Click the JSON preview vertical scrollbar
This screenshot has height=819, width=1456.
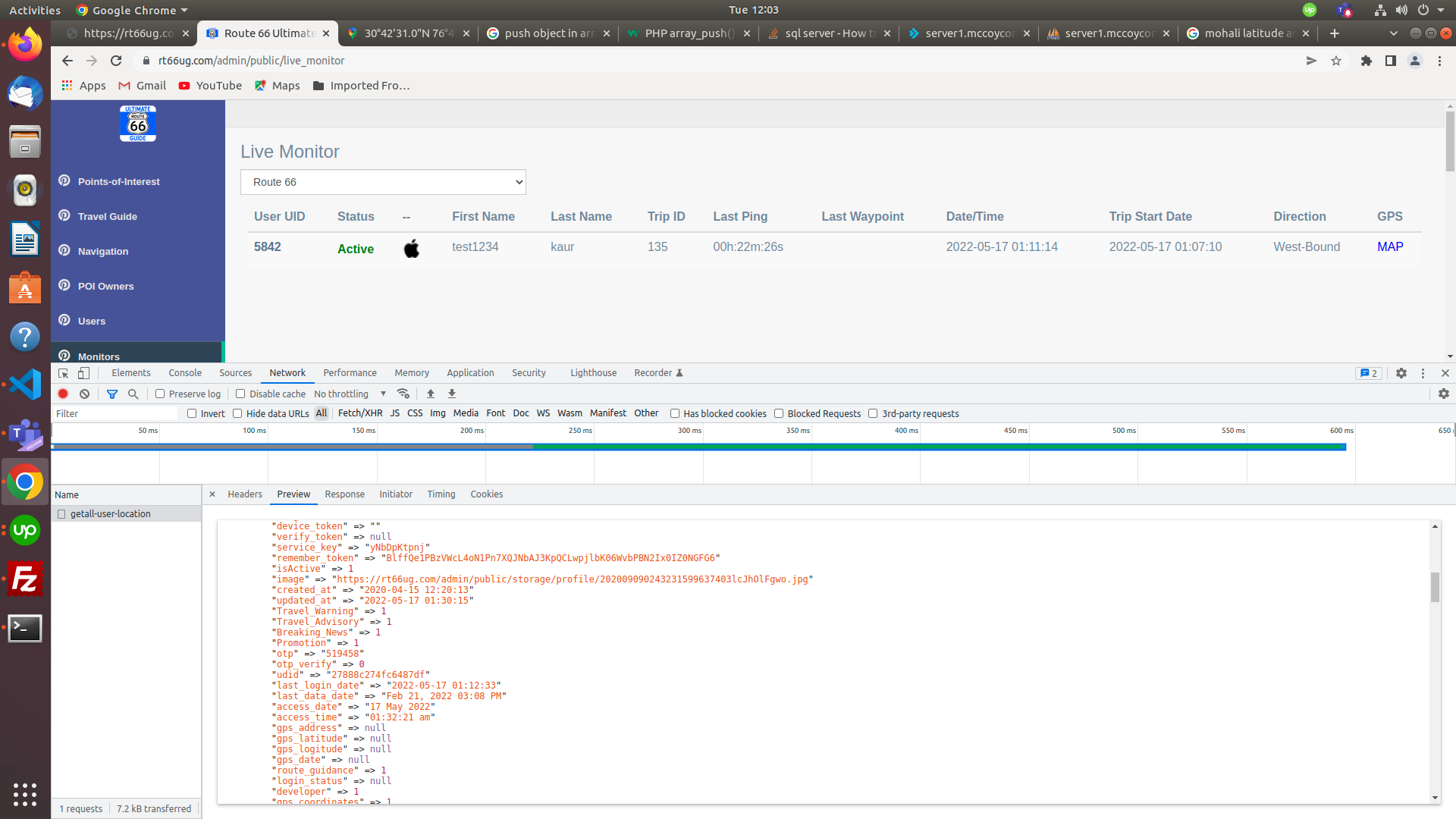(x=1435, y=588)
